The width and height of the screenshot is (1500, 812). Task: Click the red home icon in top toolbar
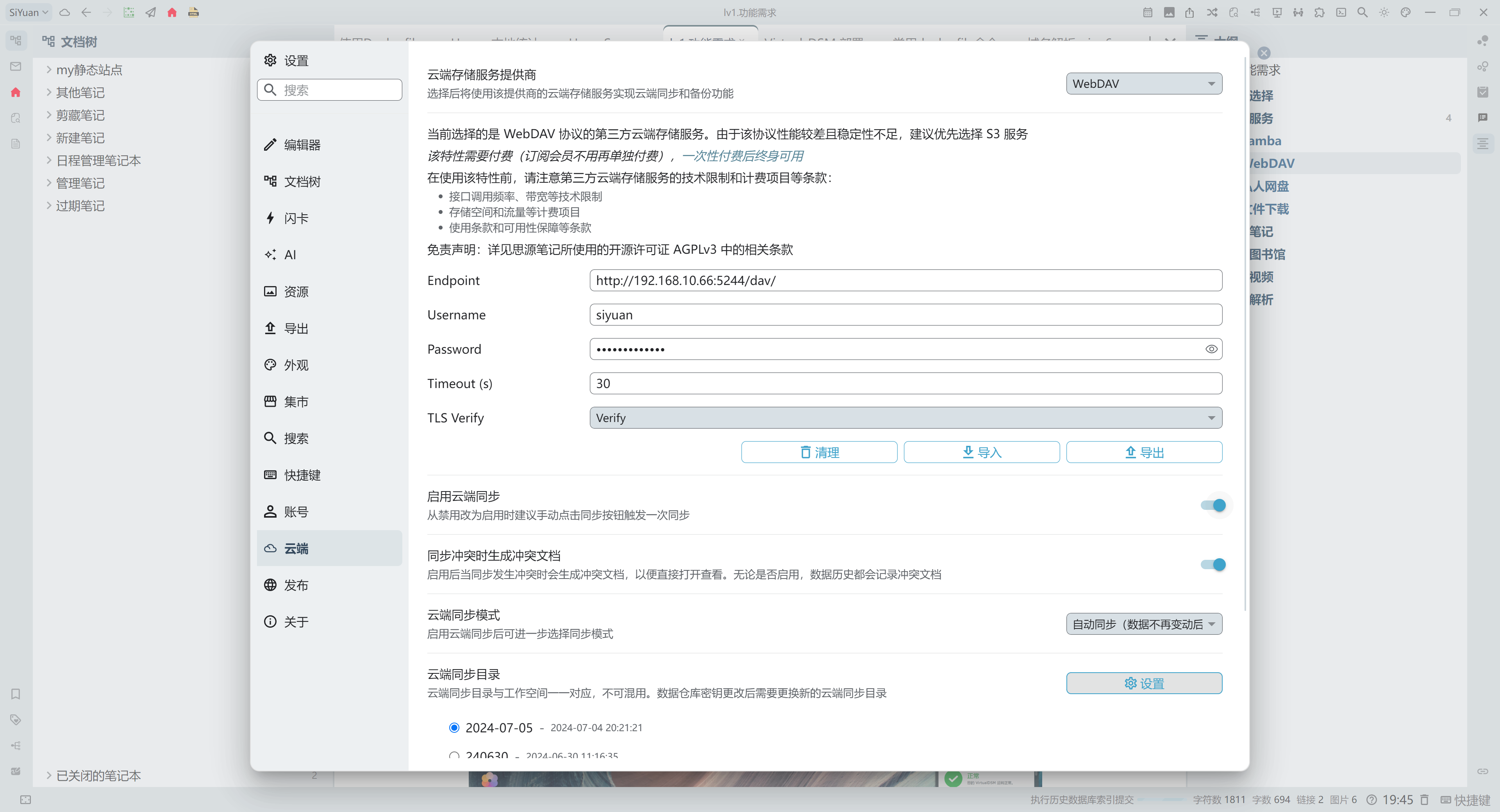point(172,12)
